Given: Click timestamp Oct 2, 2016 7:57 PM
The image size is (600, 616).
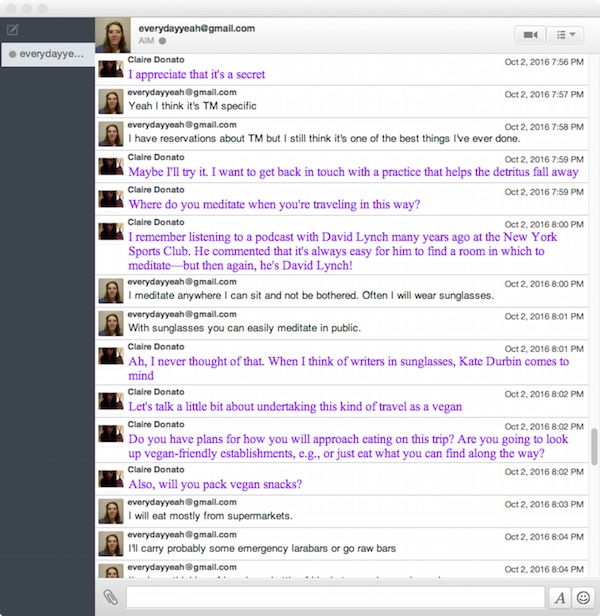Looking at the screenshot, I should click(x=544, y=95).
